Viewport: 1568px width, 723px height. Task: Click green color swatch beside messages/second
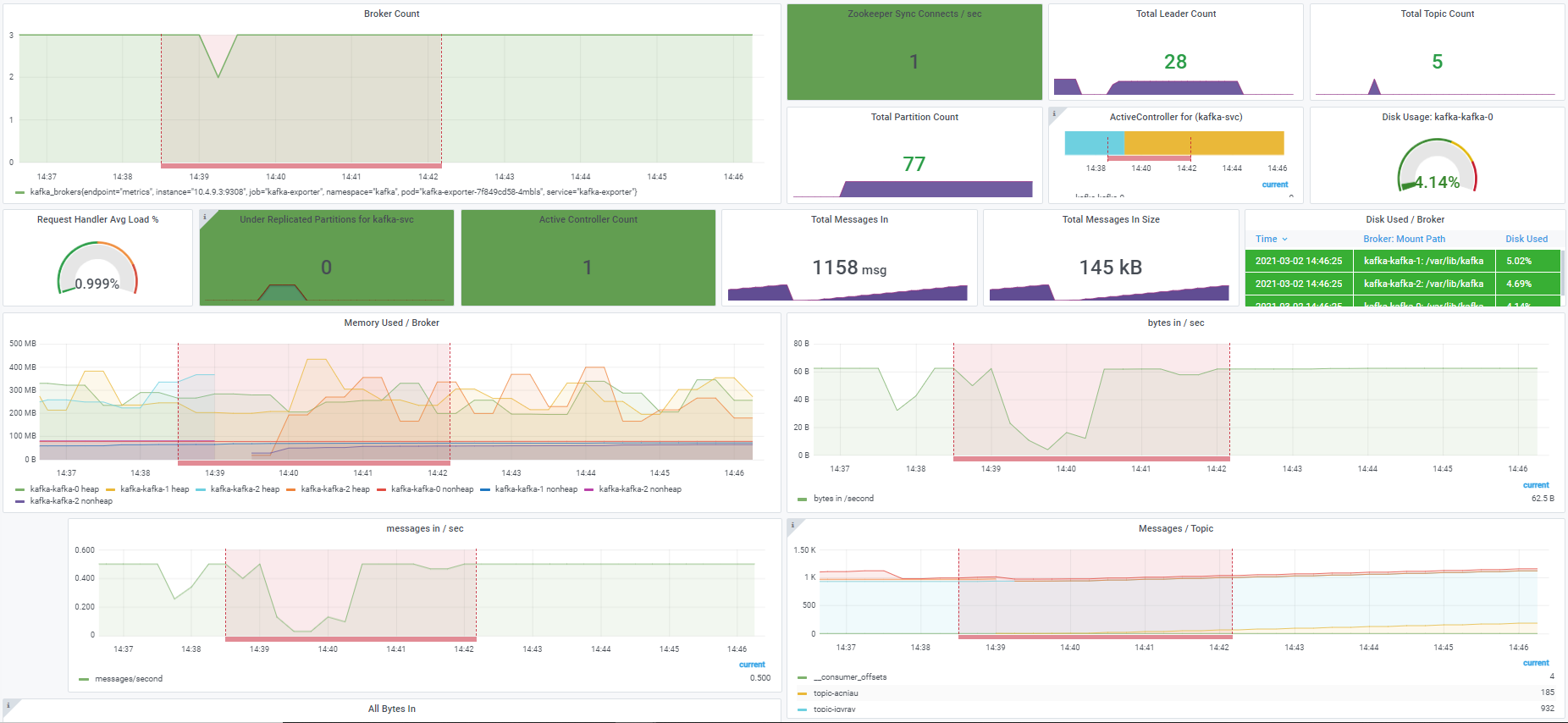click(84, 680)
